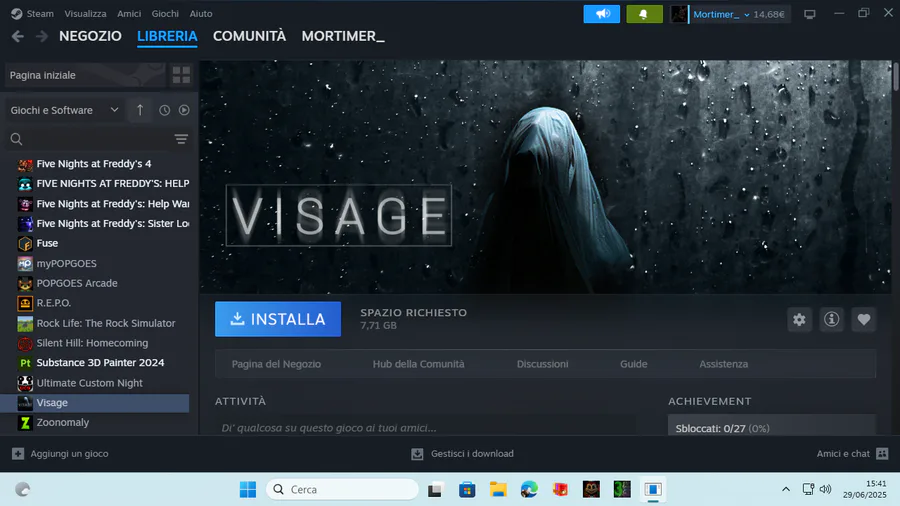Toggle the recent activity clock filter

click(165, 110)
